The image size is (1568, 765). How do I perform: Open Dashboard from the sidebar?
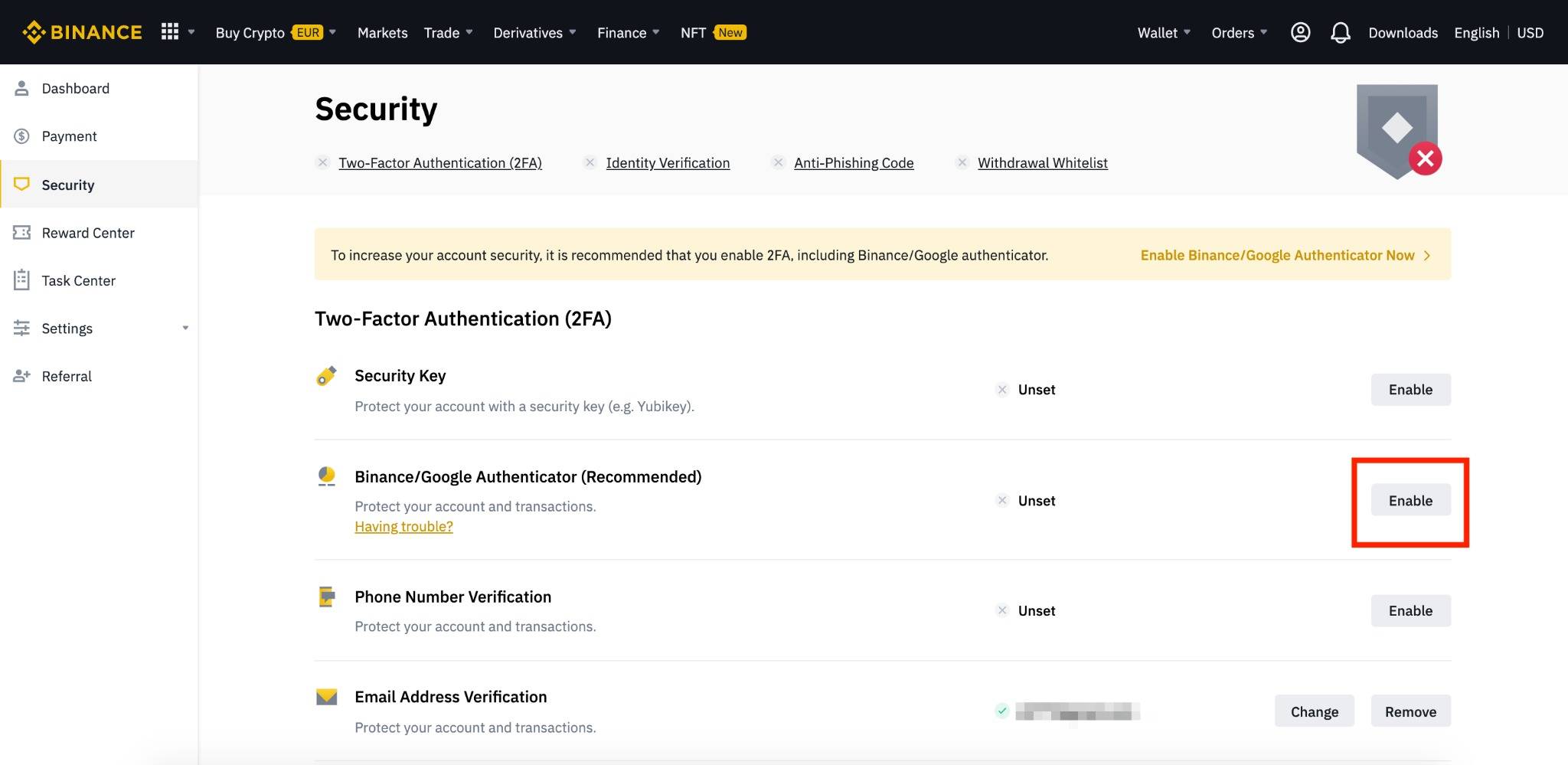point(75,89)
